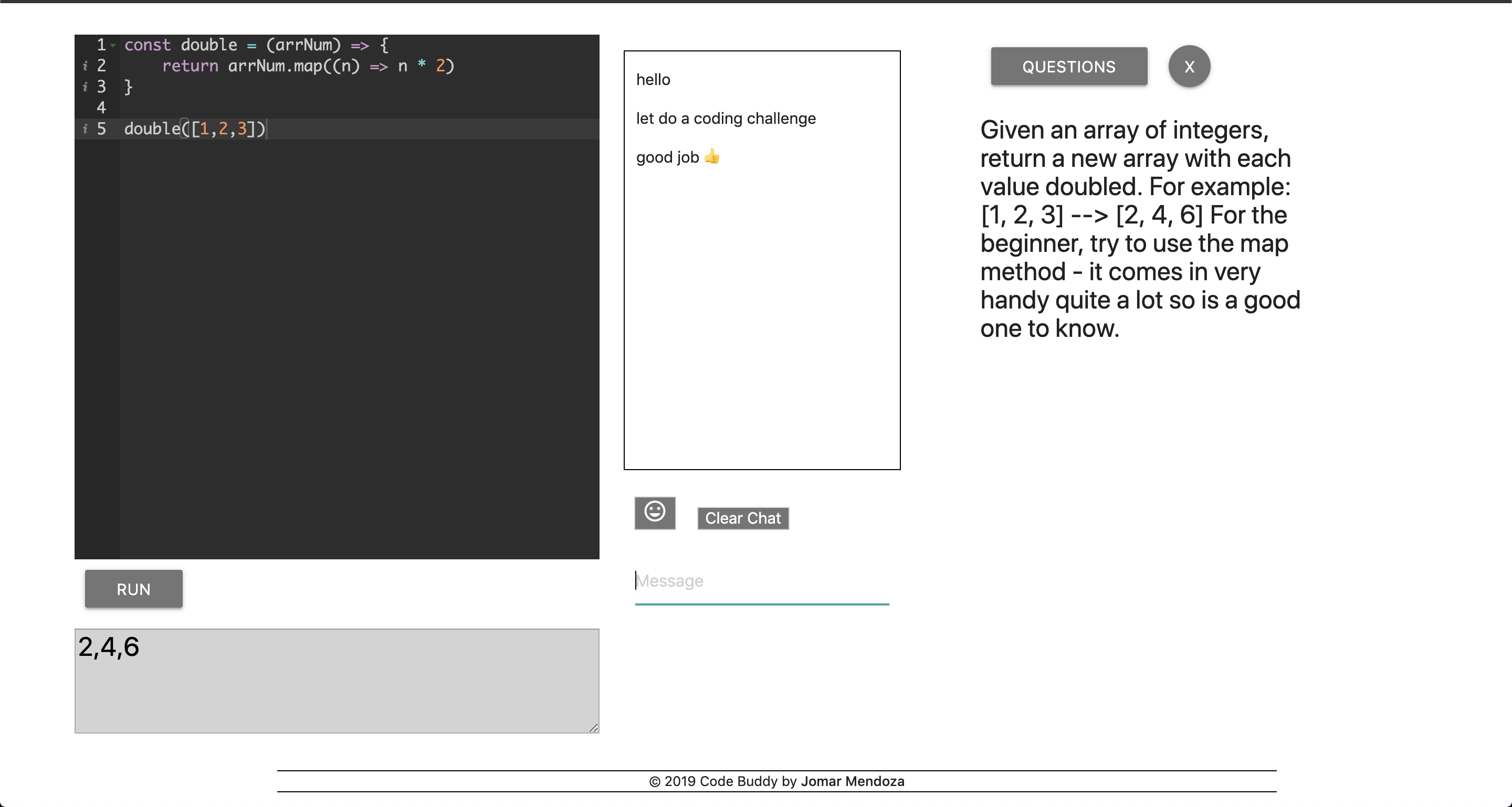Click the 'hello' chat message
Viewport: 1512px width, 807px height.
coord(653,80)
